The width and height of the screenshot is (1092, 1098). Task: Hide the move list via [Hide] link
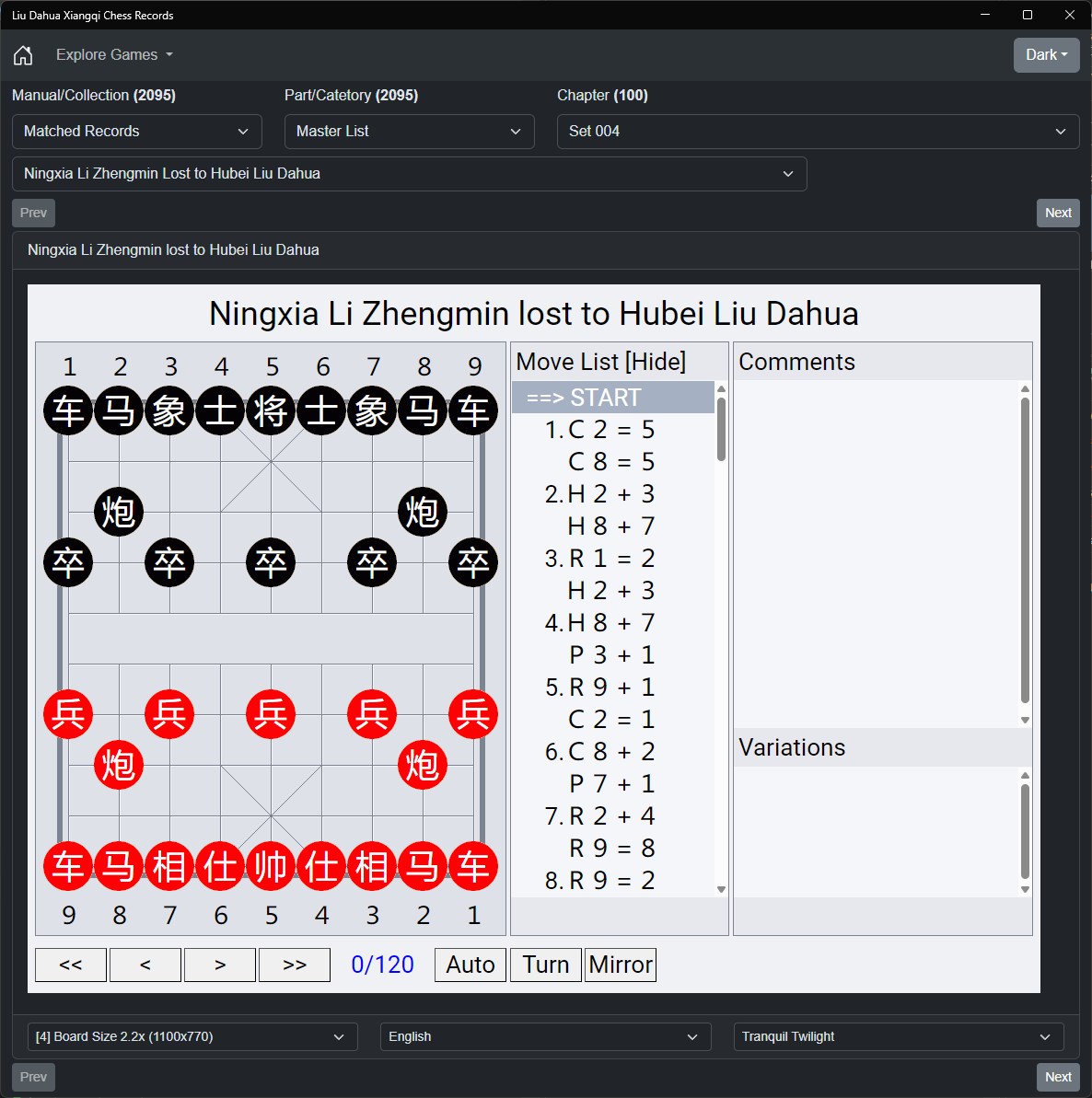click(x=655, y=362)
